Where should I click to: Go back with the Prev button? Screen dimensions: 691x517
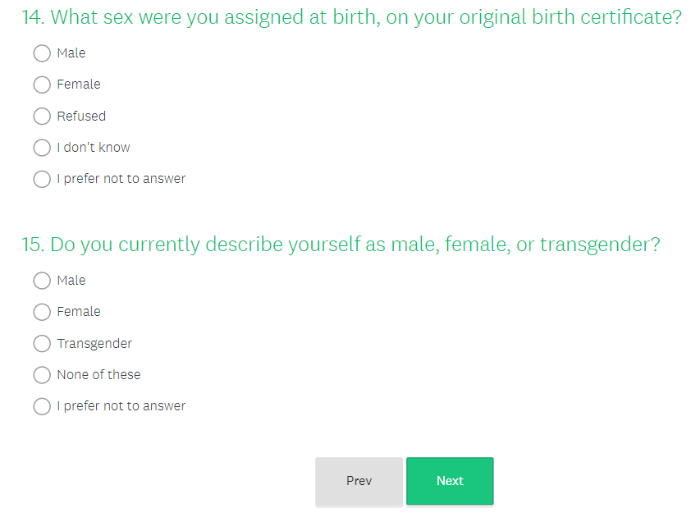359,481
